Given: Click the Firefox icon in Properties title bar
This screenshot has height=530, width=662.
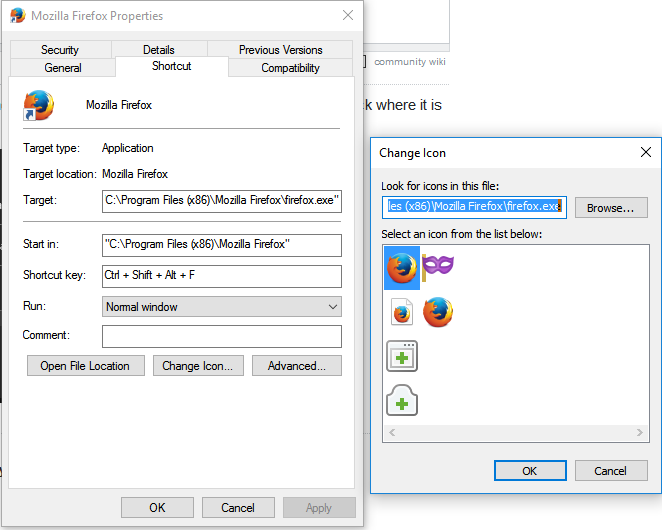Looking at the screenshot, I should coord(18,16).
